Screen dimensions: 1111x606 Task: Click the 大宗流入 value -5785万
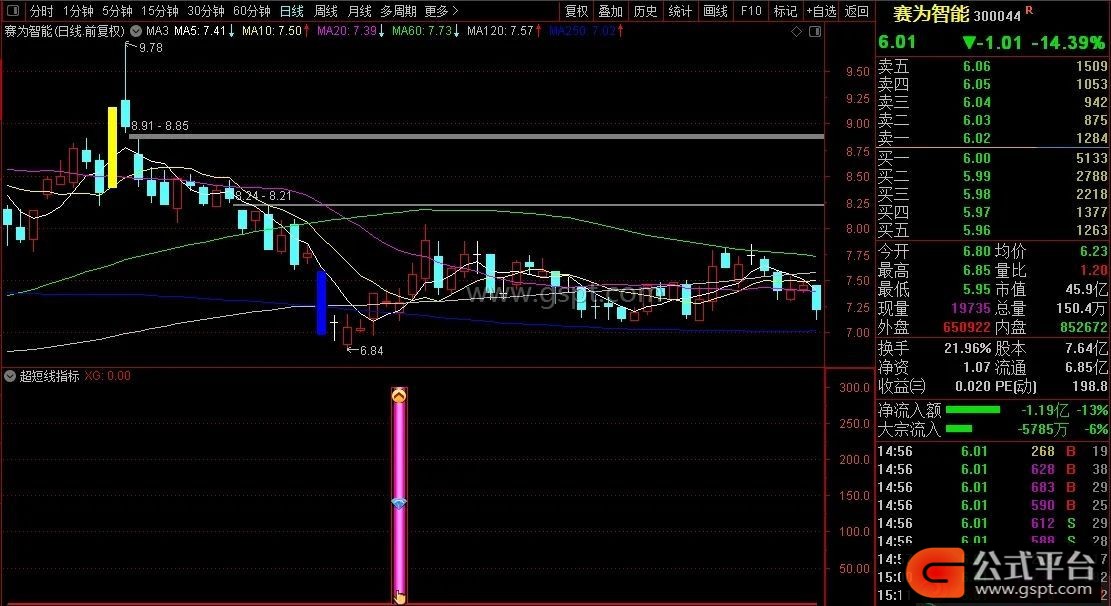pyautogui.click(x=1042, y=430)
